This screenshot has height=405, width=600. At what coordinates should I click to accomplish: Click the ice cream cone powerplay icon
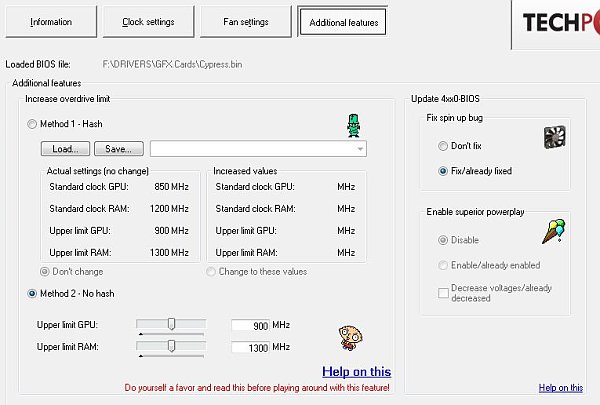554,230
